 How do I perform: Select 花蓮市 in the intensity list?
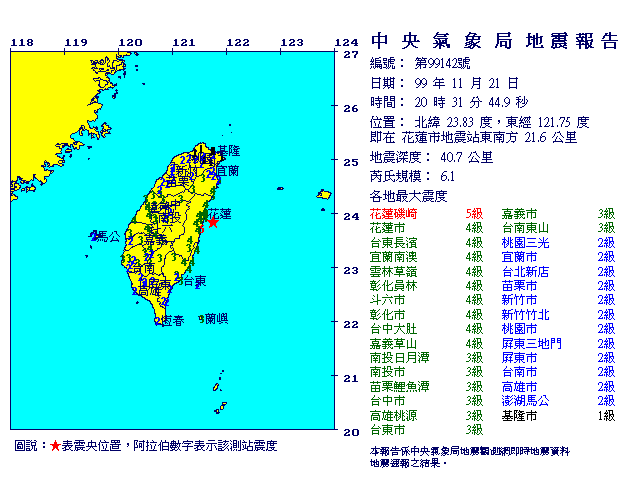[387, 228]
